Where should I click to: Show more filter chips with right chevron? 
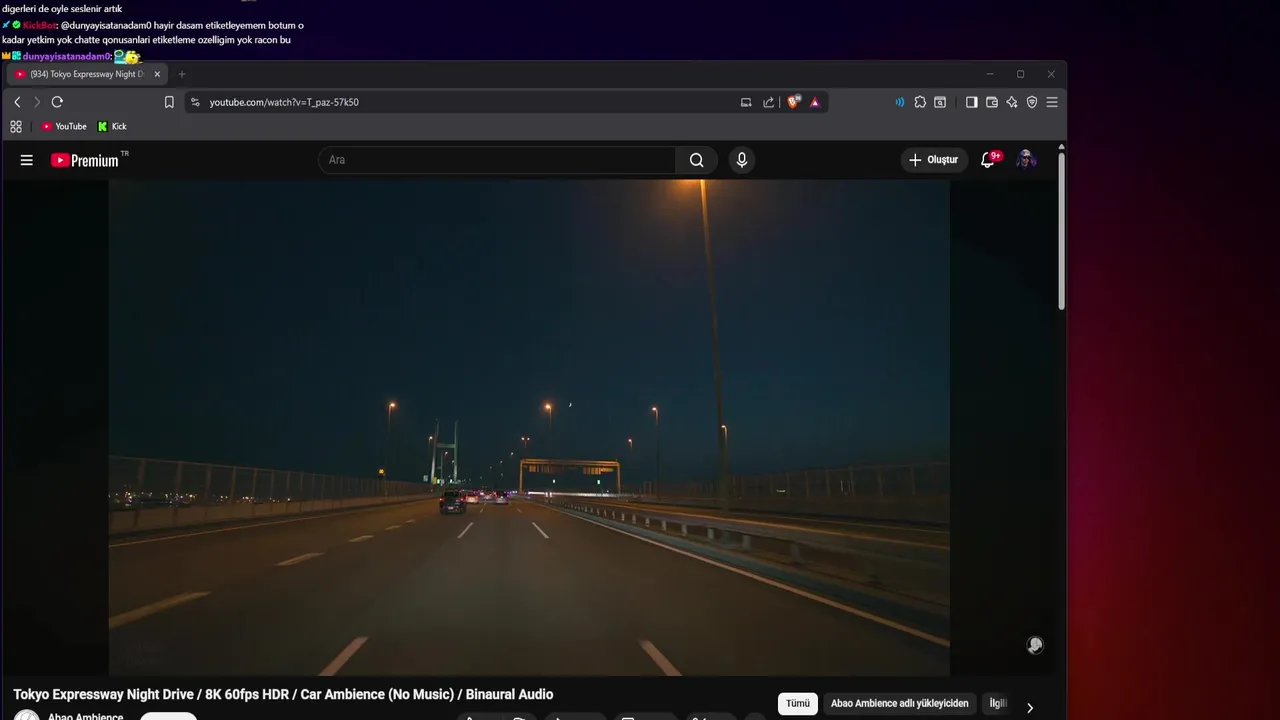click(1030, 708)
